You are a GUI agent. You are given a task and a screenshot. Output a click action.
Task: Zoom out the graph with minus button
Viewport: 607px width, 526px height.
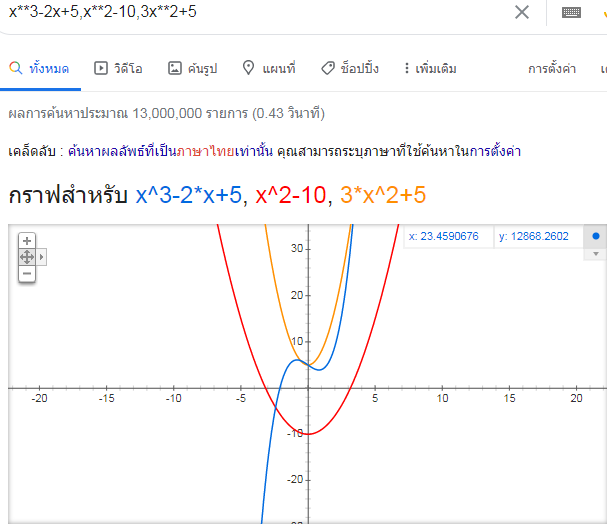27,273
